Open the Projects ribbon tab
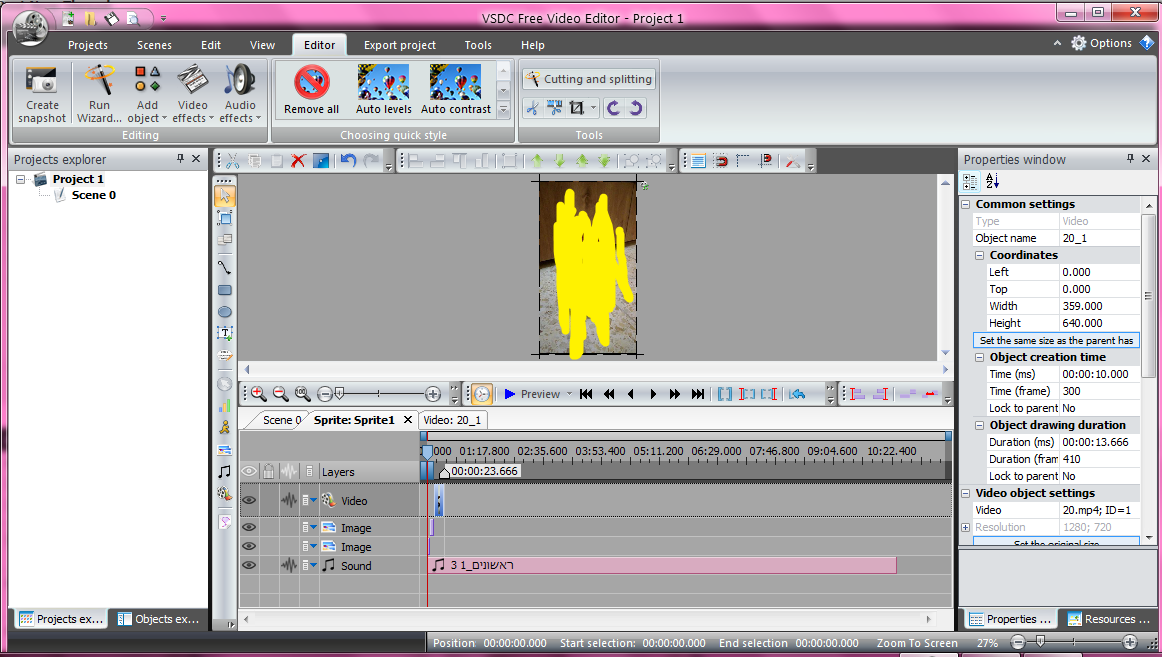 coord(87,45)
